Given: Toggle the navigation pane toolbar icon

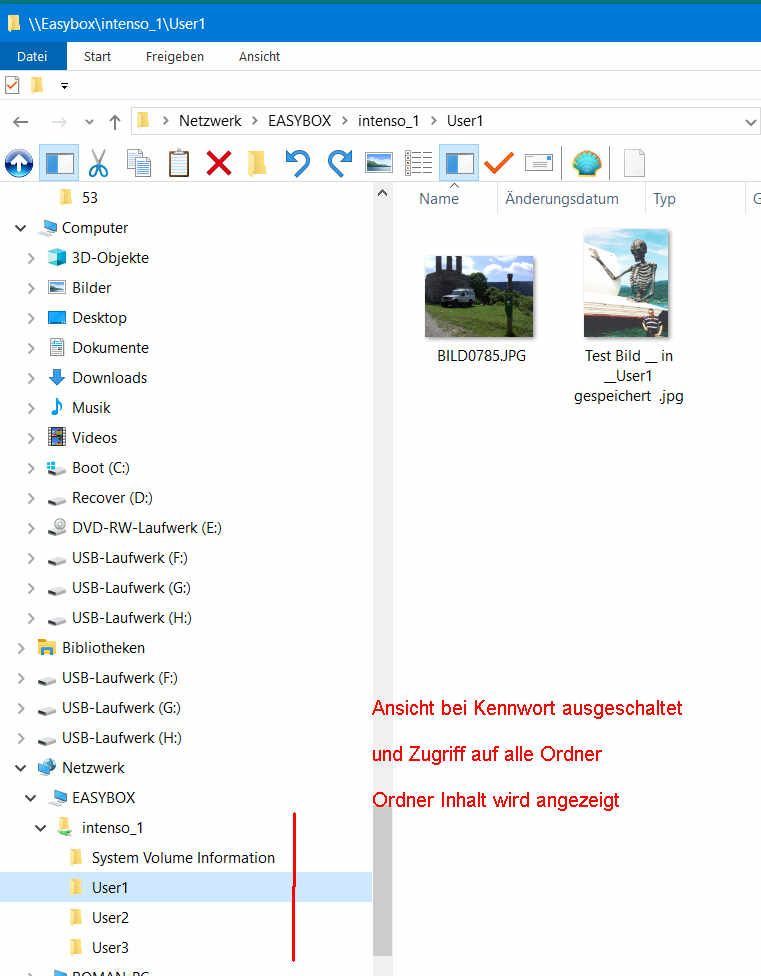Looking at the screenshot, I should pyautogui.click(x=59, y=163).
